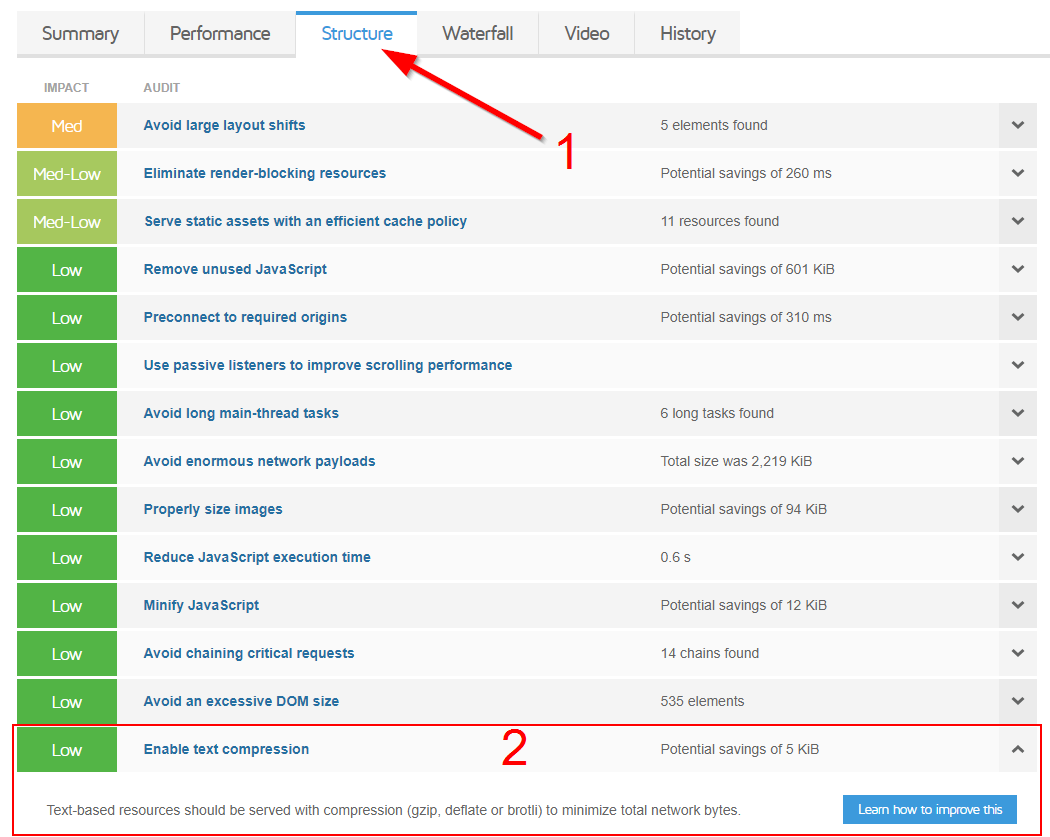Go to the Video tab
This screenshot has height=837, width=1050.
[x=586, y=34]
